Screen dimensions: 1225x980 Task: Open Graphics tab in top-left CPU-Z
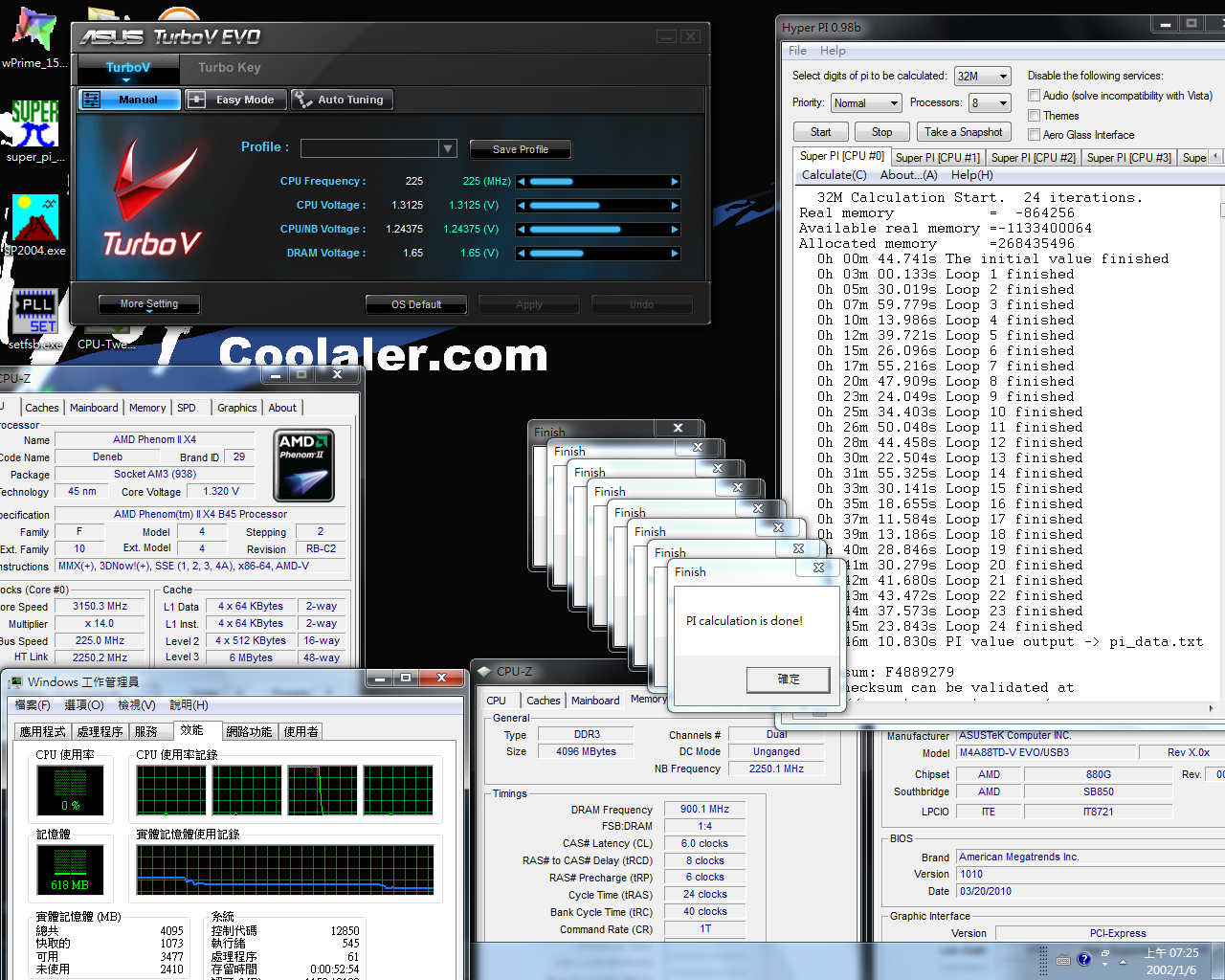tap(237, 408)
